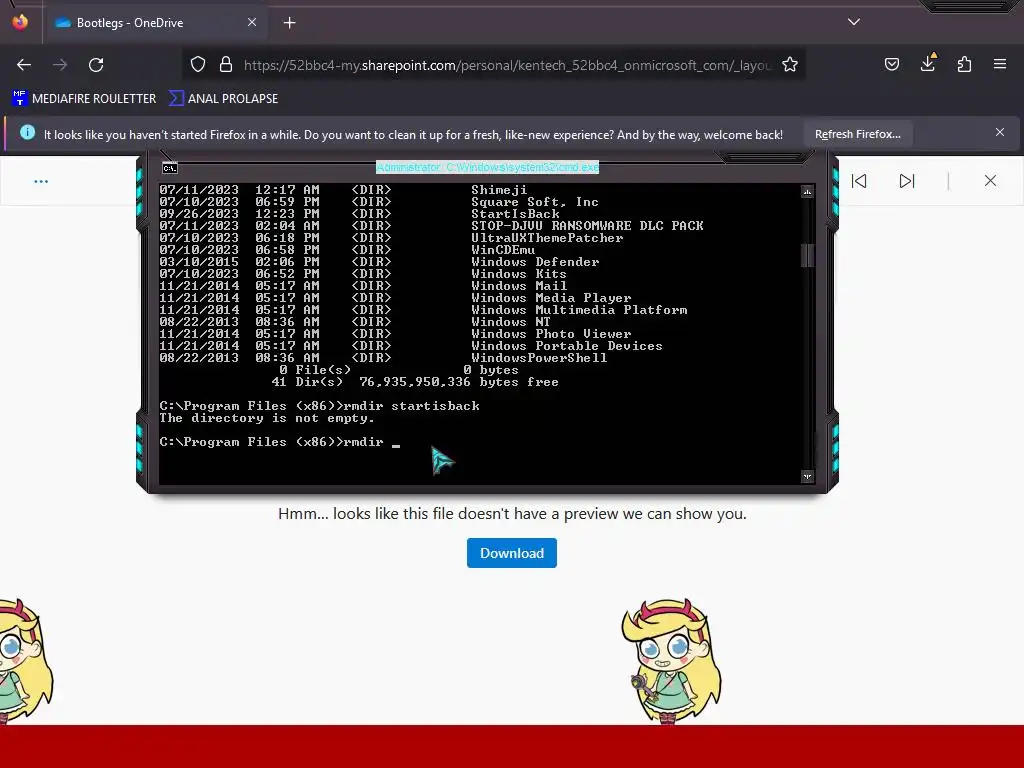Image resolution: width=1024 pixels, height=768 pixels.
Task: Click the WindowsPowerShell directory entry
Action: click(x=539, y=358)
